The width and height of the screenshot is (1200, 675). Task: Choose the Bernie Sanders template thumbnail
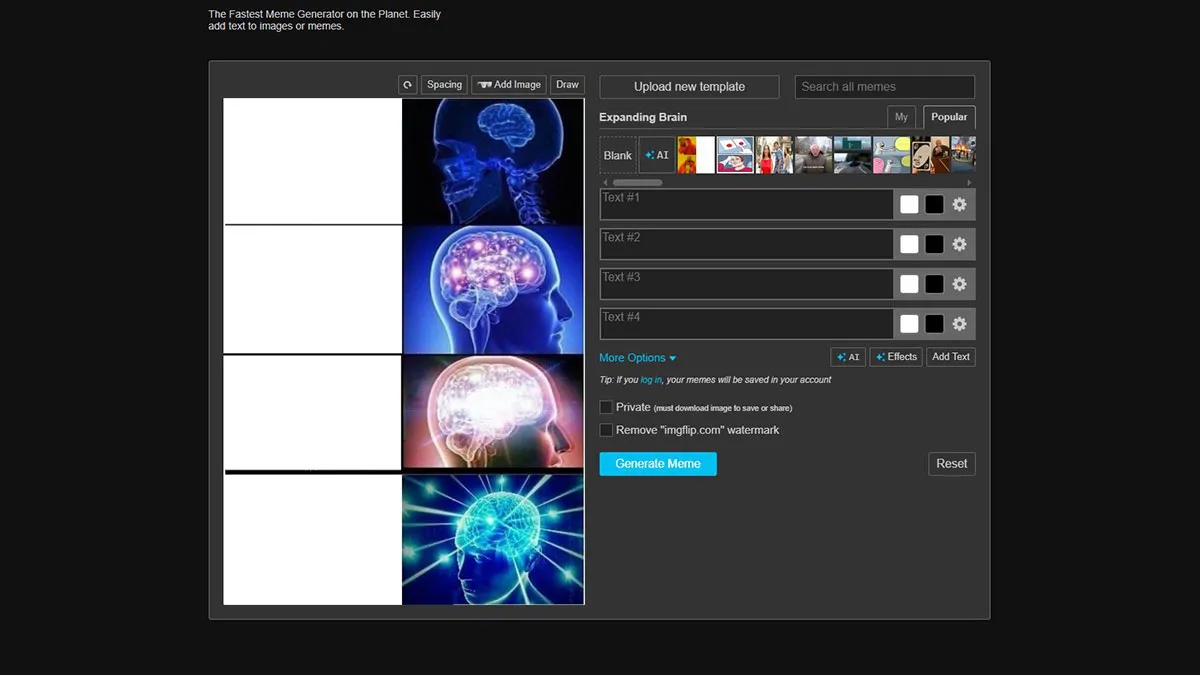[x=813, y=155]
